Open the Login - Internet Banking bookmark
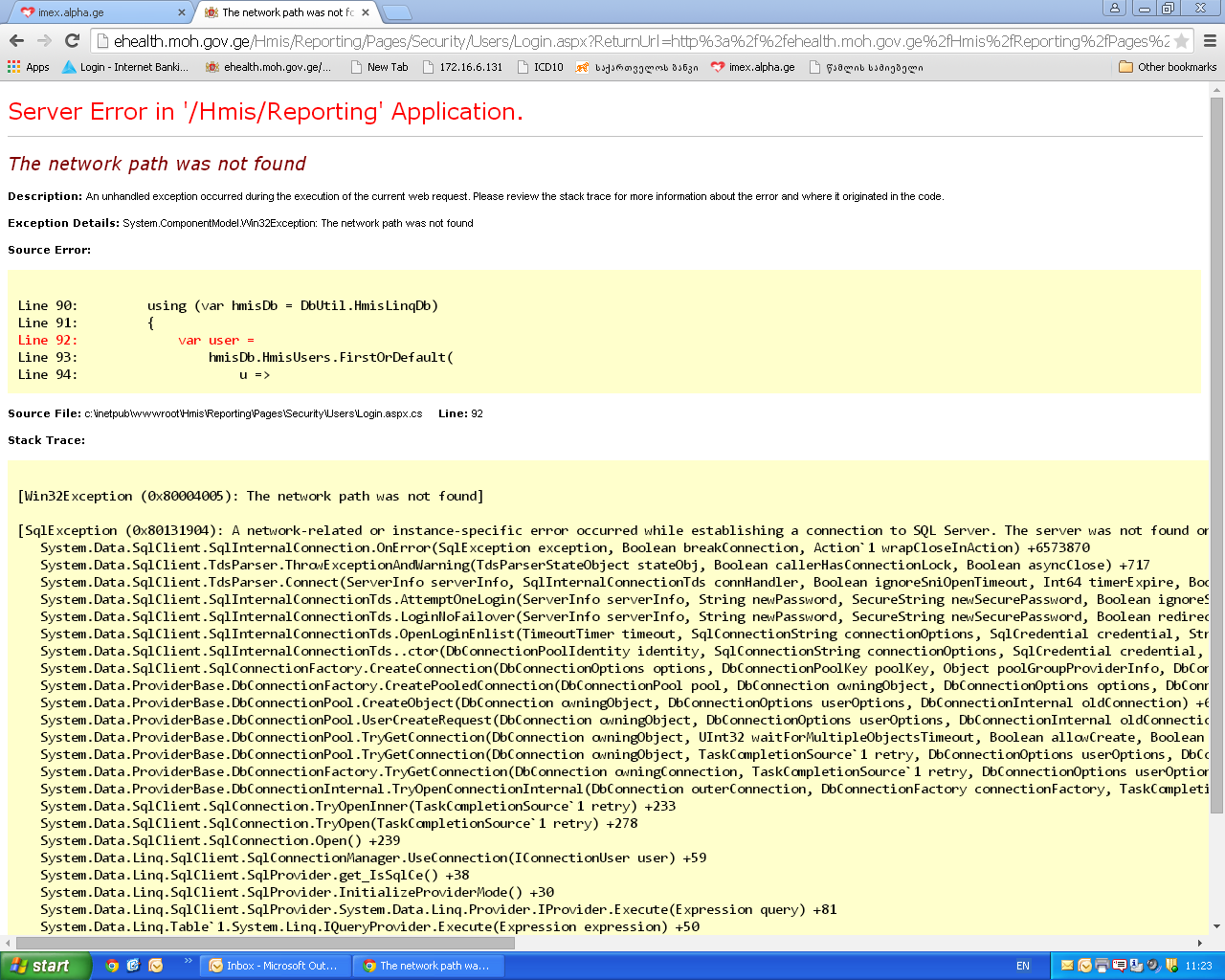1225x980 pixels. [x=124, y=67]
